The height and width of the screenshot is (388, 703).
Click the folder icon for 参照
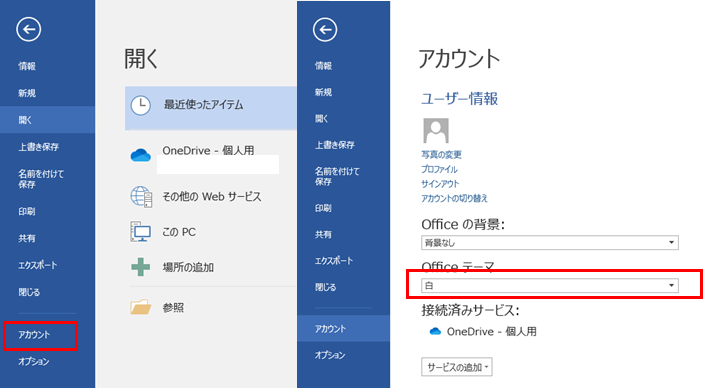coord(141,307)
